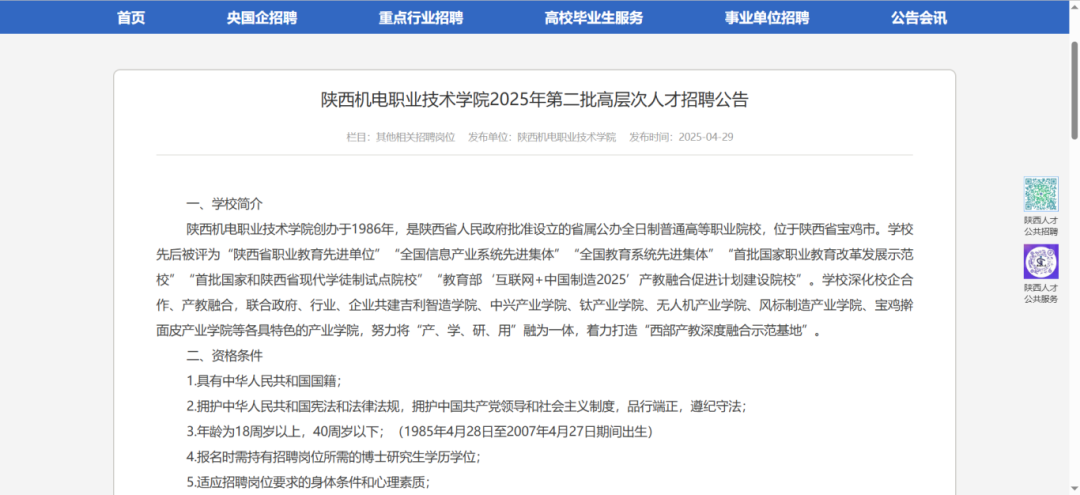
Task: Click the purple 陕西人才公共服务 QR code
Action: point(1040,262)
